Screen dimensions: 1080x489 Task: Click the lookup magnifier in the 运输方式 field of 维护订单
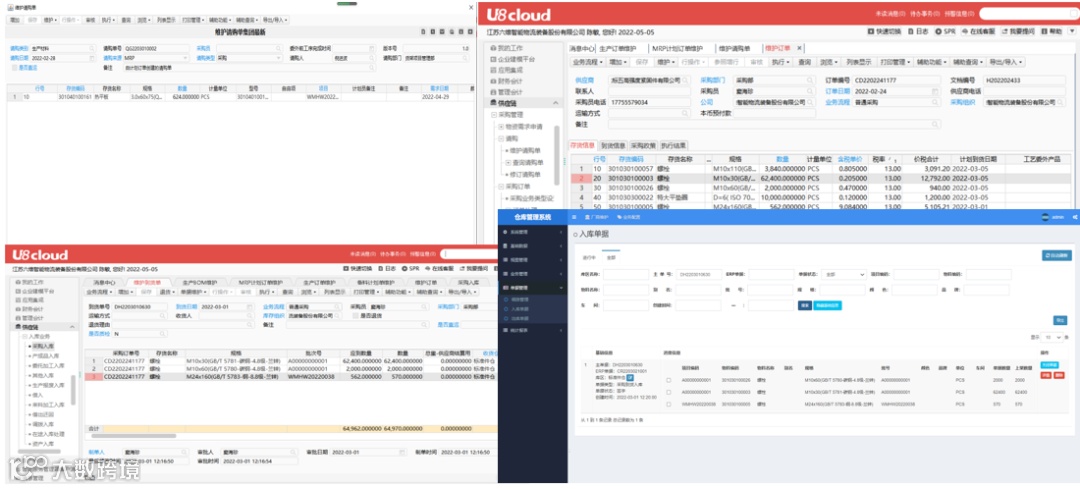coord(685,113)
